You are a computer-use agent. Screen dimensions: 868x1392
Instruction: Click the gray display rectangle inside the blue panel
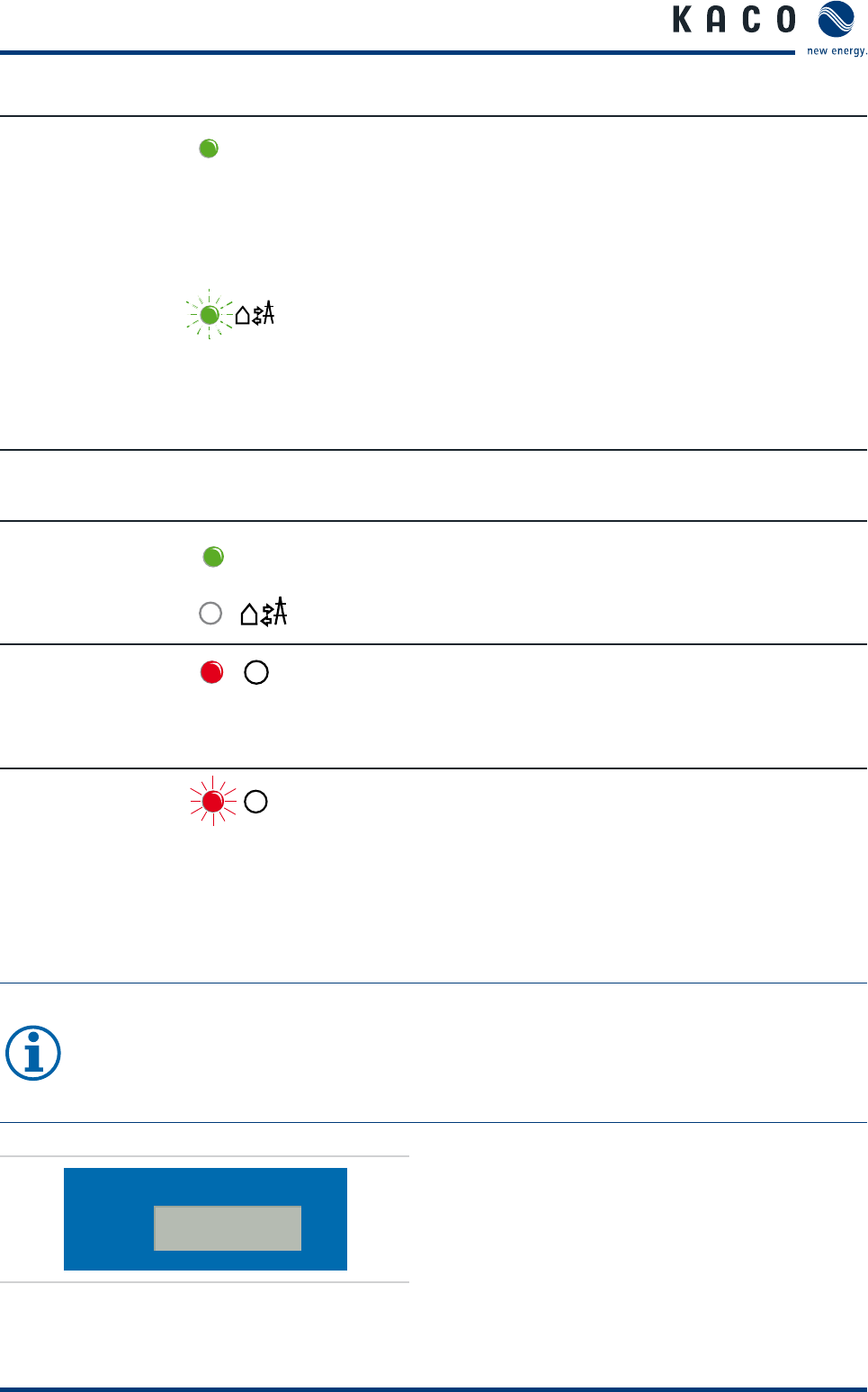click(x=228, y=1228)
